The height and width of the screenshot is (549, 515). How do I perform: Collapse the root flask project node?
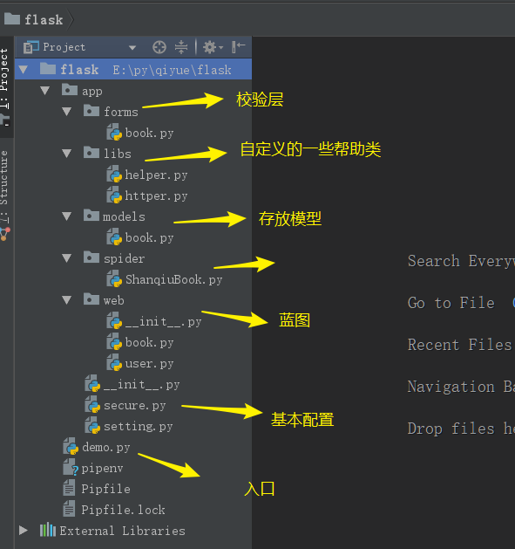pyautogui.click(x=23, y=69)
